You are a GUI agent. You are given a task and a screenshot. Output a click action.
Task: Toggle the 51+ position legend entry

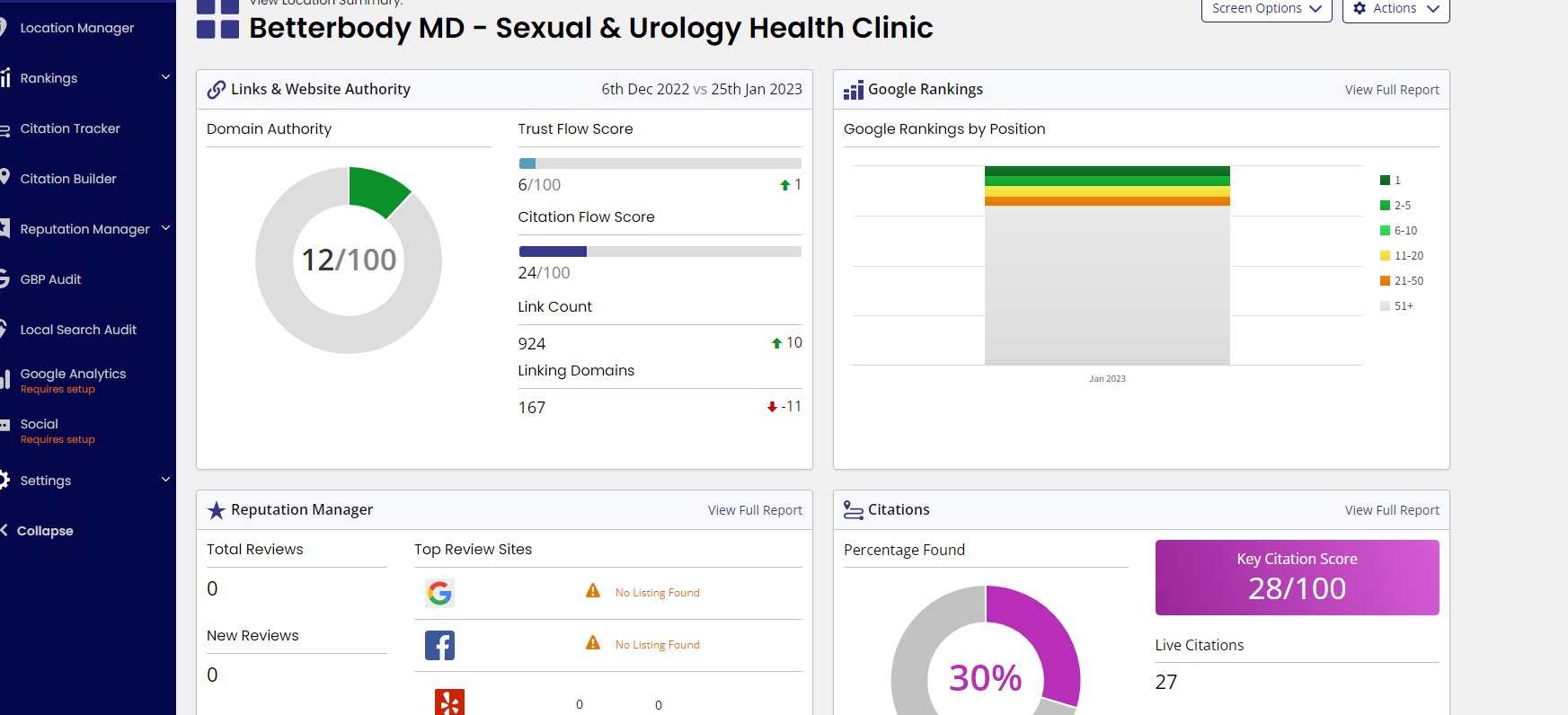(1397, 306)
